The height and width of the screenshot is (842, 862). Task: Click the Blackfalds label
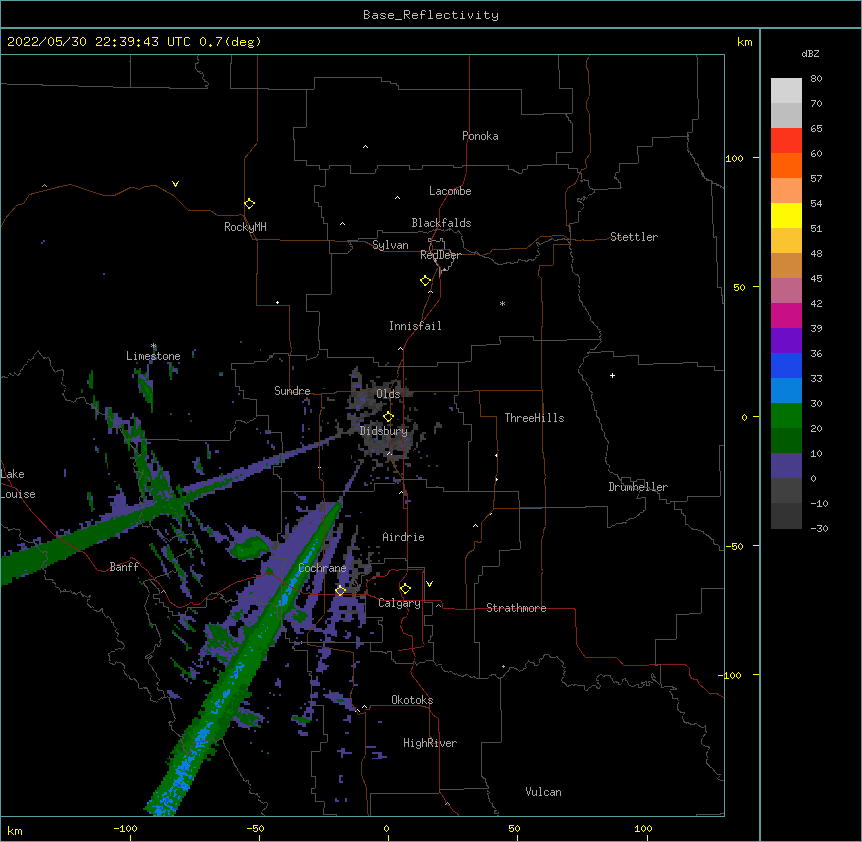(441, 223)
